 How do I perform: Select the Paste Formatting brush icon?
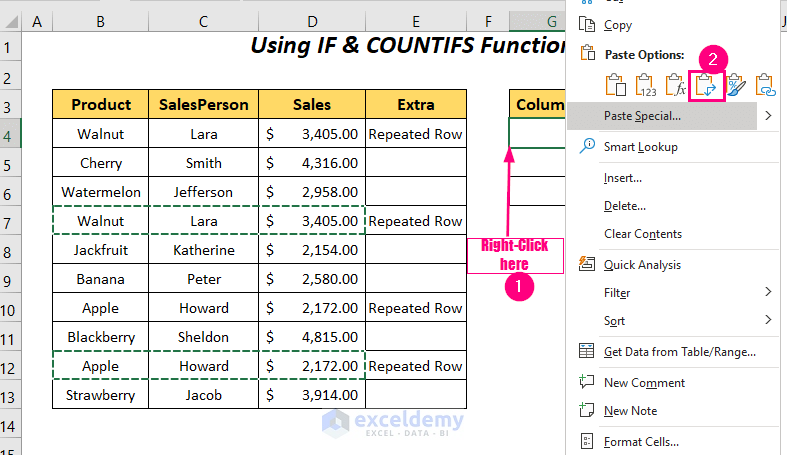click(737, 86)
